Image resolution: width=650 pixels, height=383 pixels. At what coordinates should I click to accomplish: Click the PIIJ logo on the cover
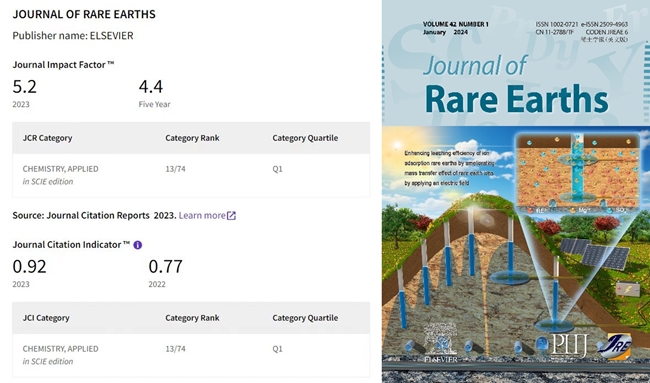click(569, 346)
